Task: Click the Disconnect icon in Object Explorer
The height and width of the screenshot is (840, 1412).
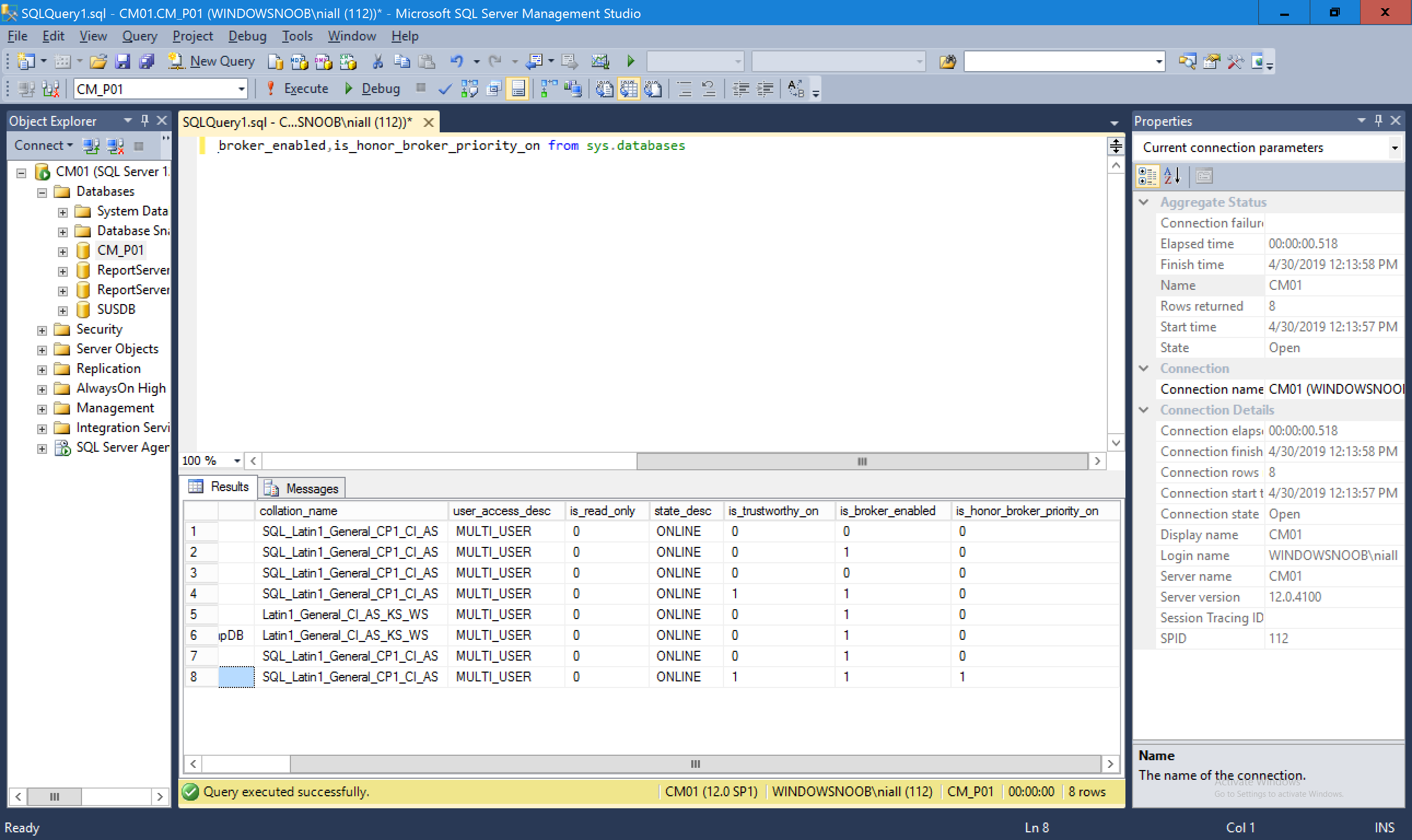Action: click(x=115, y=146)
